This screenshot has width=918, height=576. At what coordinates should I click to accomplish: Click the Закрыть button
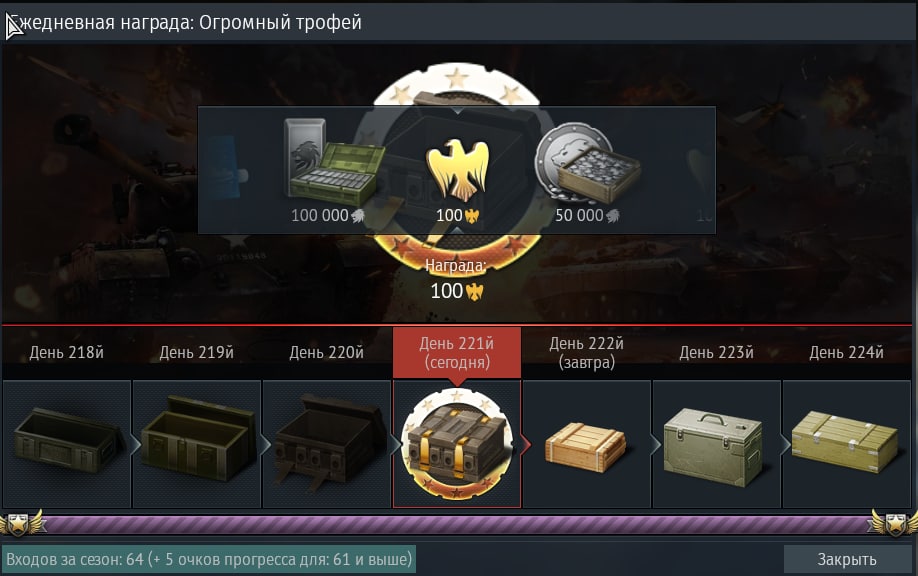847,559
